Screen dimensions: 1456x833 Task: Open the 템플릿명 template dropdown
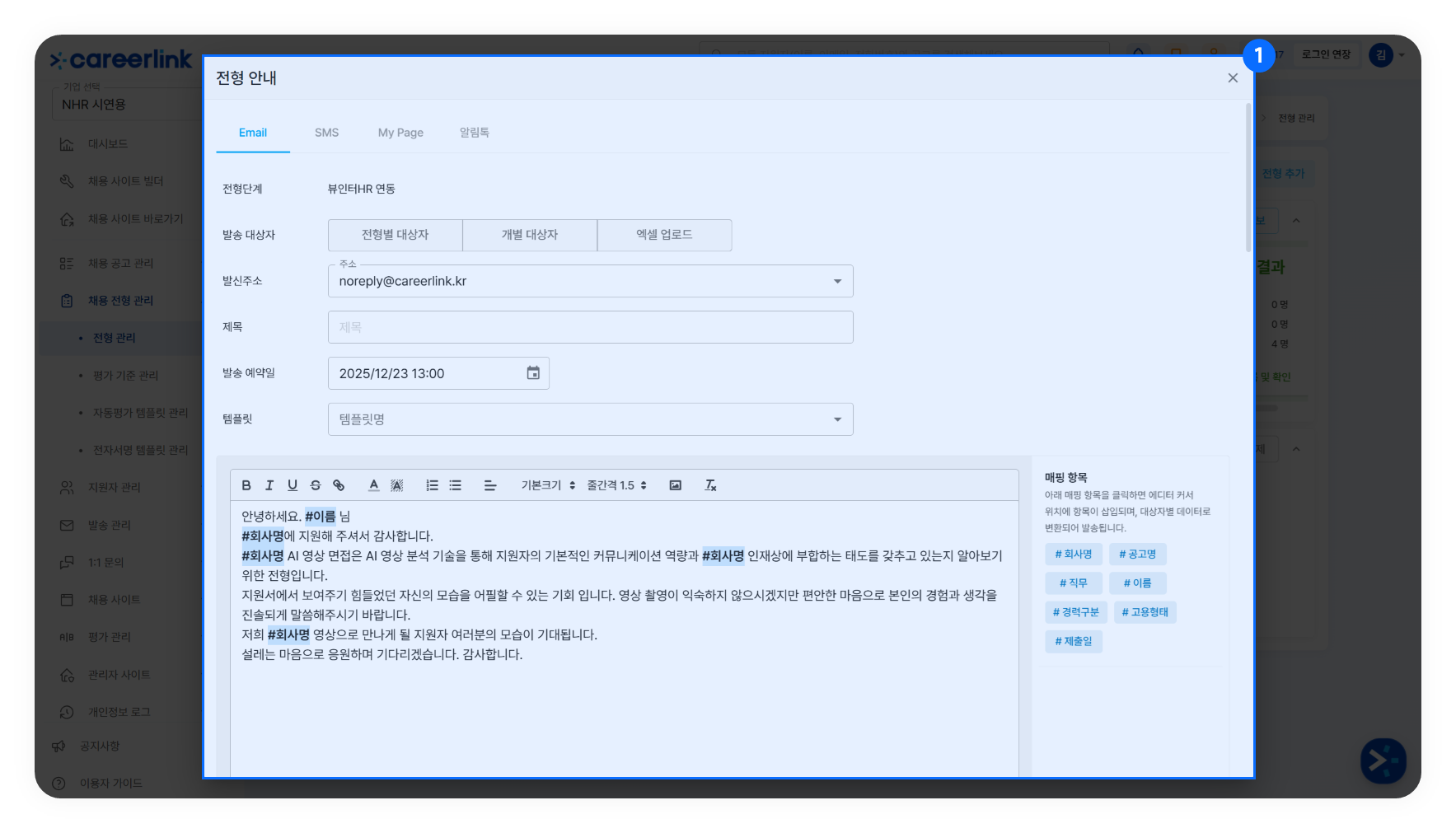coord(590,419)
